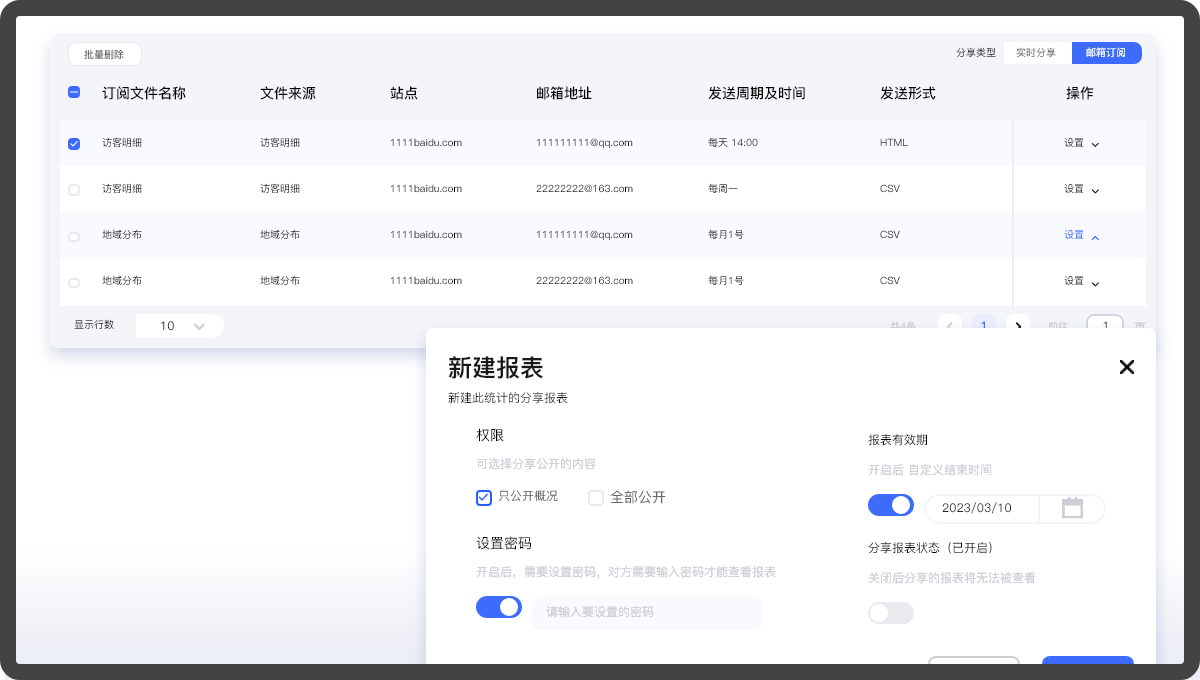The image size is (1200, 680).
Task: Turn off the 设置密码 toggle switch
Action: (x=499, y=607)
